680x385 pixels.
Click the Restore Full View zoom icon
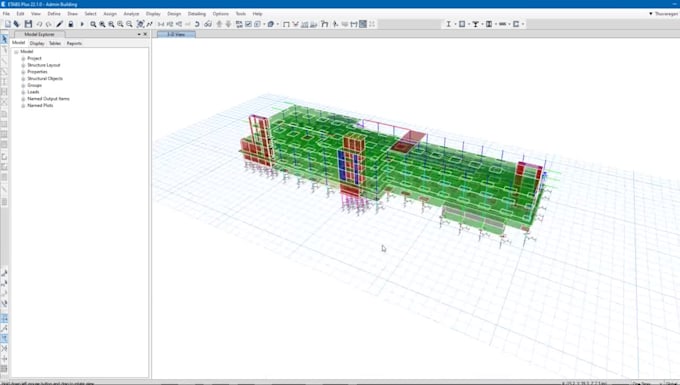(x=102, y=24)
